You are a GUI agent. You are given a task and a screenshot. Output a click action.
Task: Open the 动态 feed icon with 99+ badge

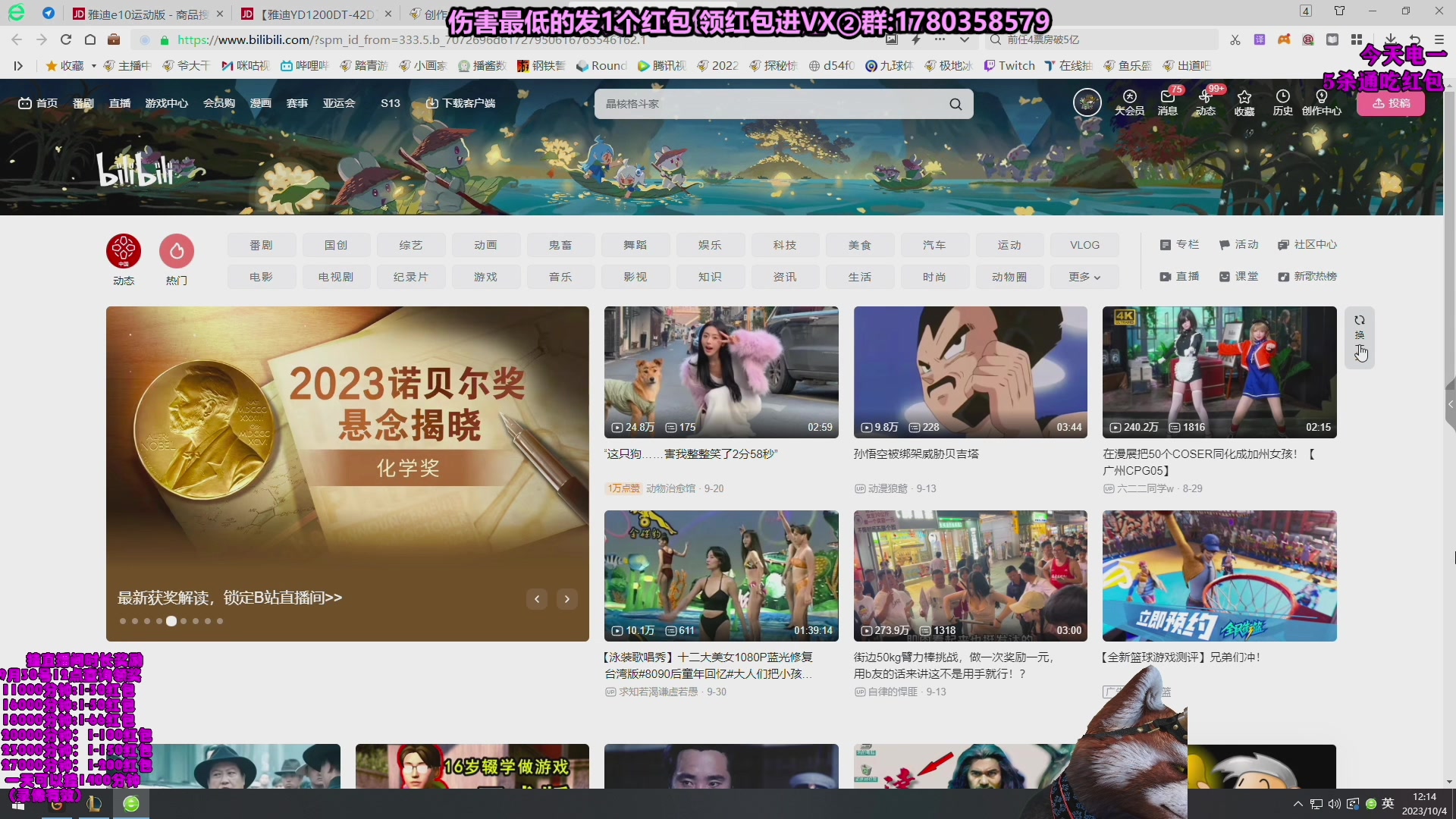click(x=1206, y=104)
